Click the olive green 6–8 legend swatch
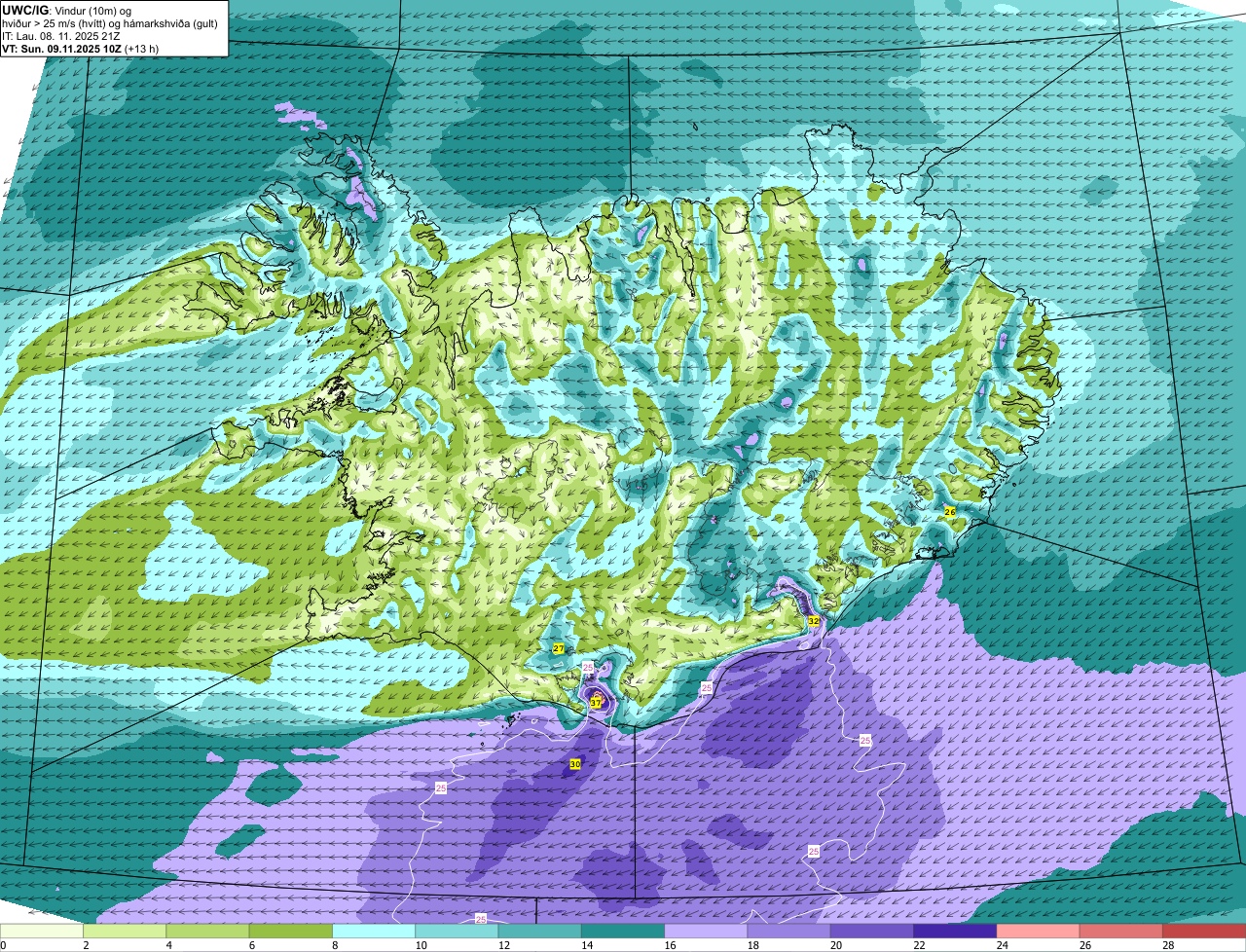 291,931
